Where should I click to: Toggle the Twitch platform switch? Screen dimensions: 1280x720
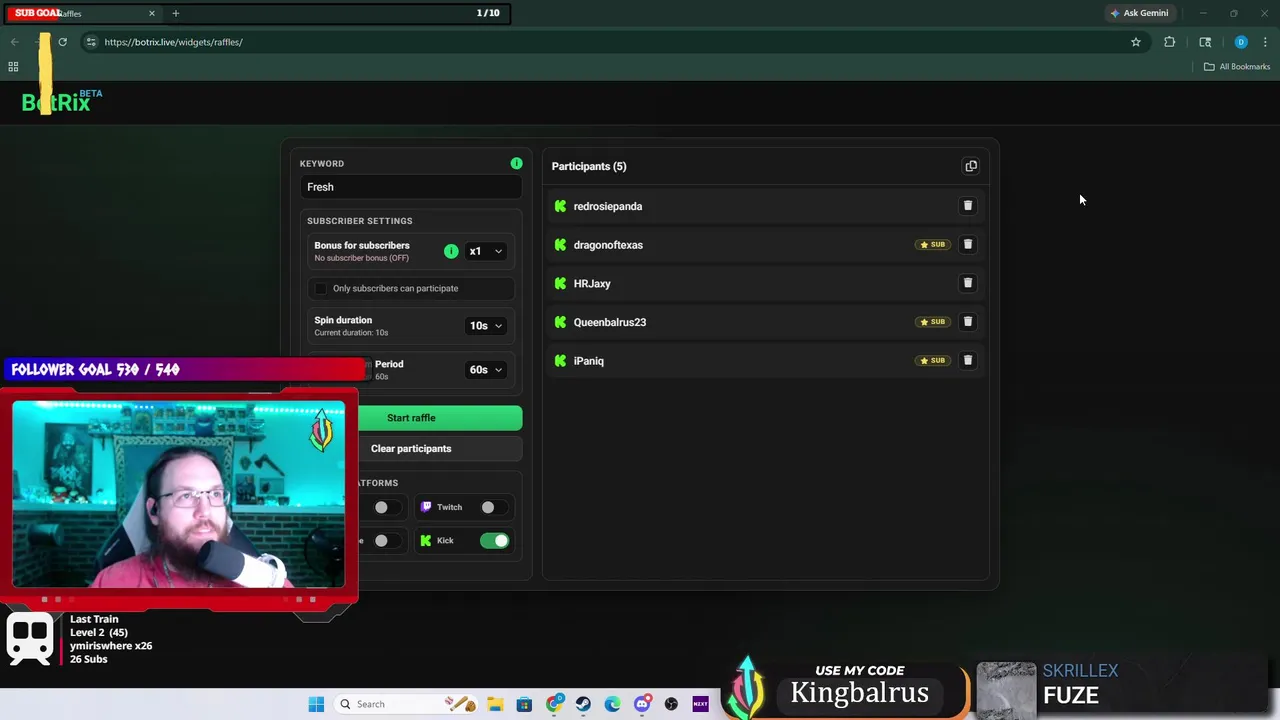492,507
